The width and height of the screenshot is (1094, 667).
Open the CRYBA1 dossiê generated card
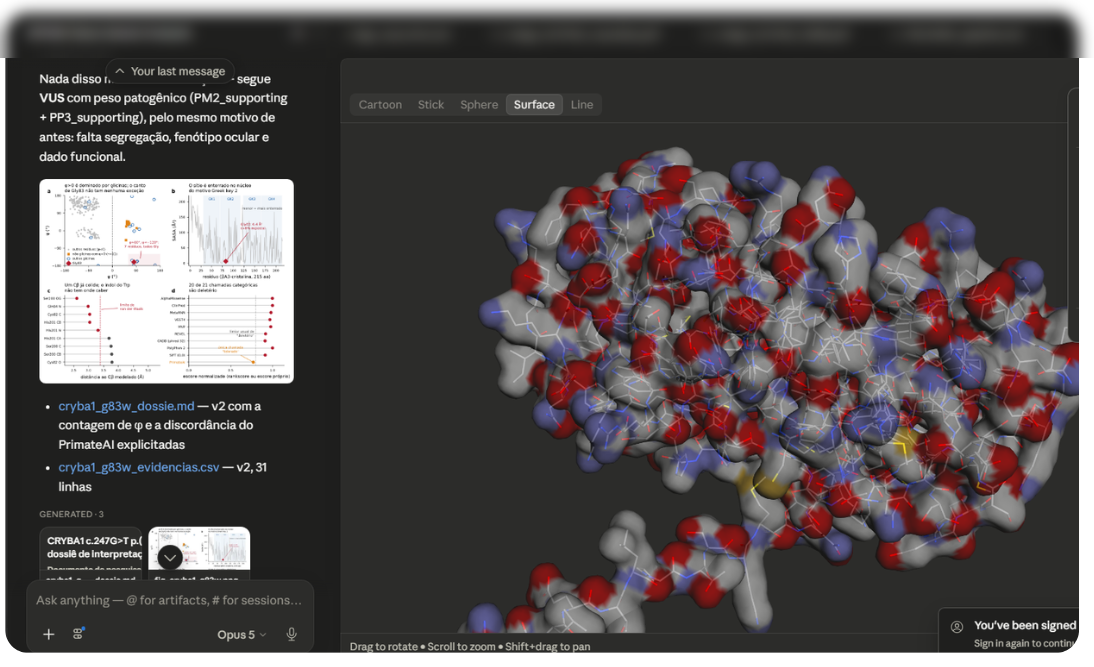[90, 553]
